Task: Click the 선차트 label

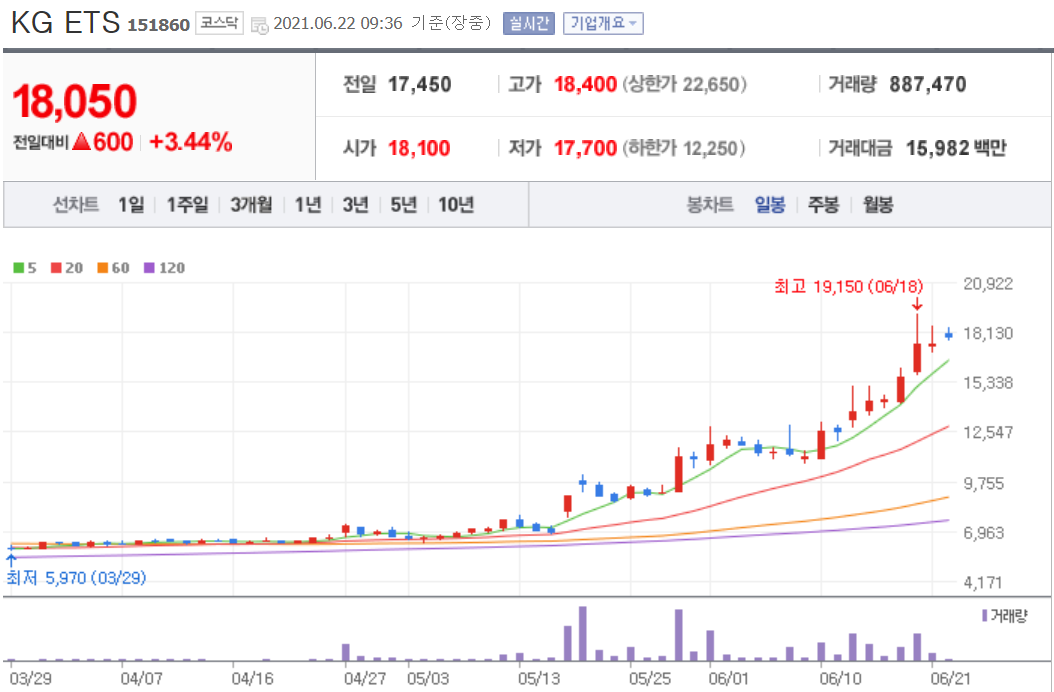Action: (76, 204)
